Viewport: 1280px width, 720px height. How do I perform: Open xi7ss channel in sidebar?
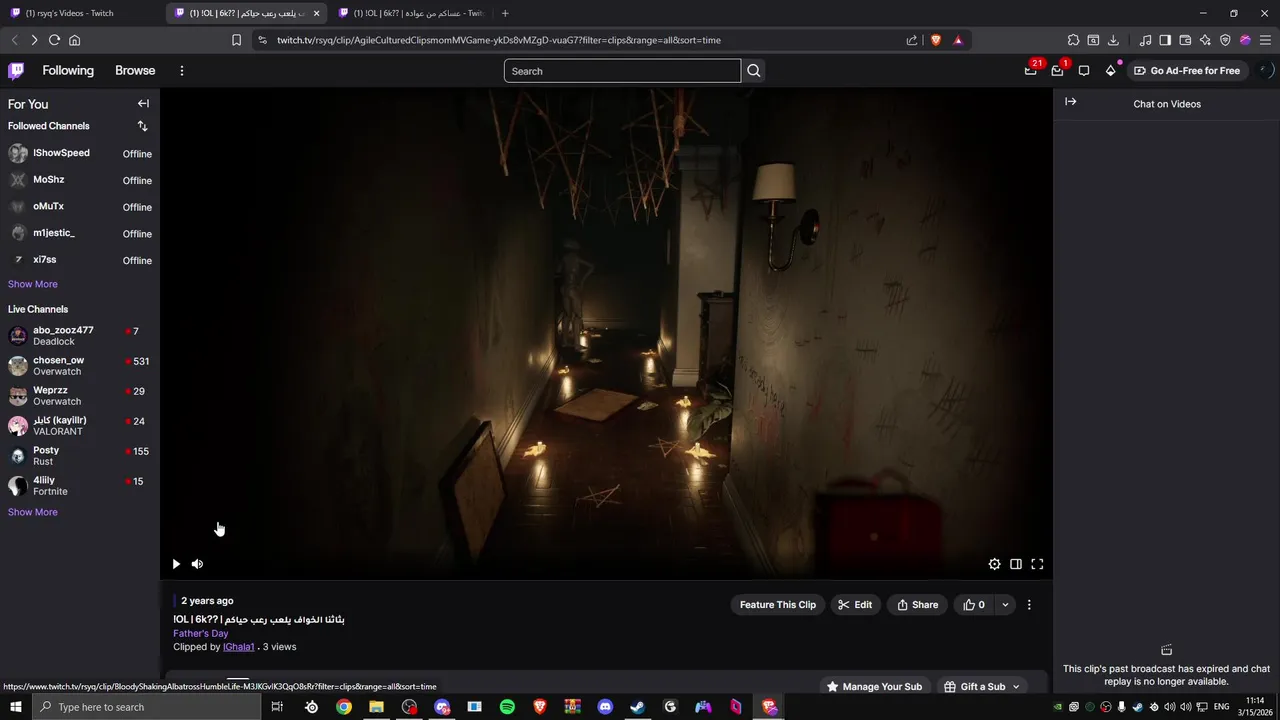[x=80, y=260]
